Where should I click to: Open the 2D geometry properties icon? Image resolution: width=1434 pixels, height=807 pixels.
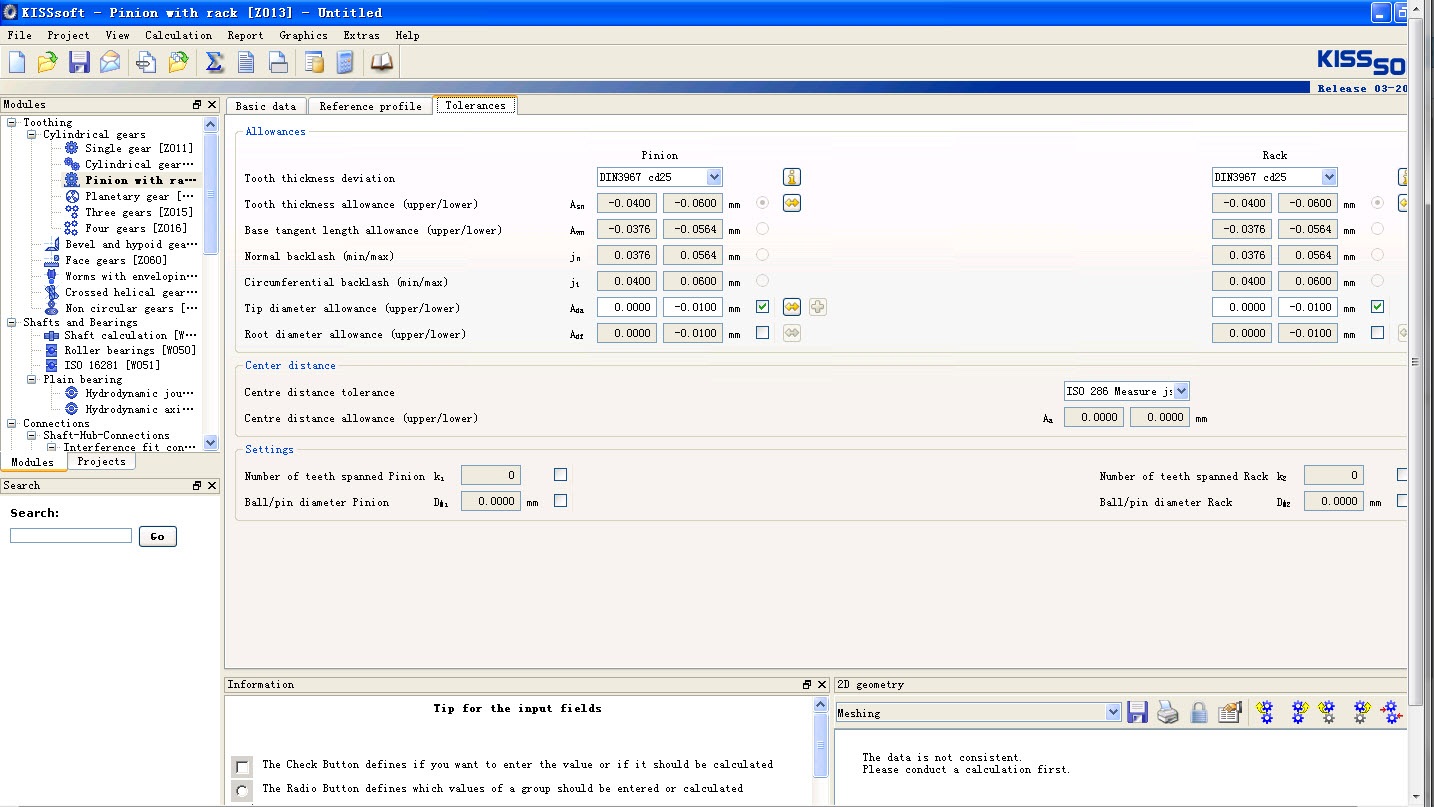[1230, 712]
